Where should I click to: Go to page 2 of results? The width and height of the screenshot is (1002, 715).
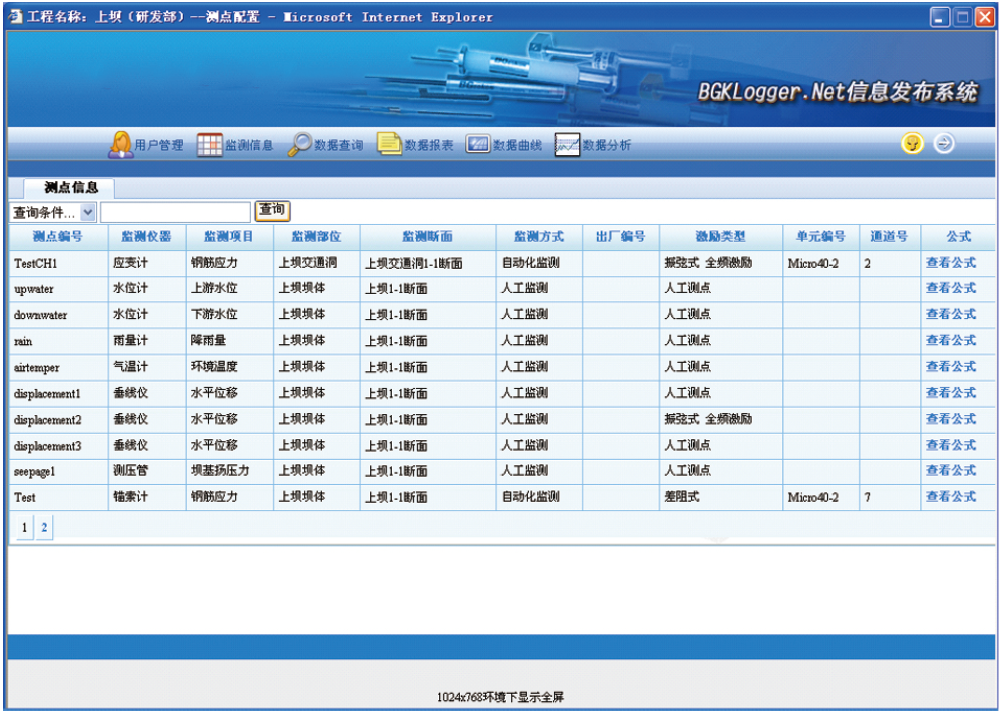tap(44, 528)
